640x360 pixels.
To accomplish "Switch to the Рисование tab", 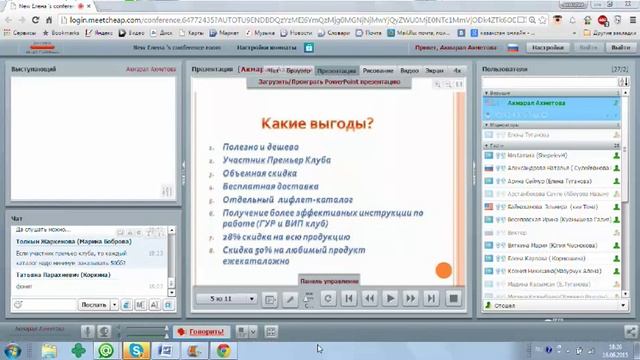I will coord(378,71).
